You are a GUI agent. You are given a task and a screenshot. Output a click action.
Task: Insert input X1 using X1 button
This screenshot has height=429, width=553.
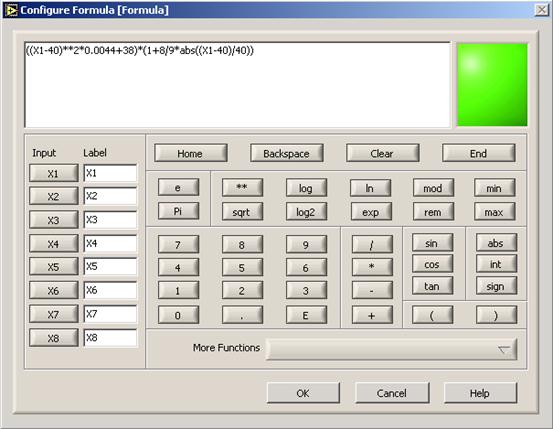tap(54, 173)
